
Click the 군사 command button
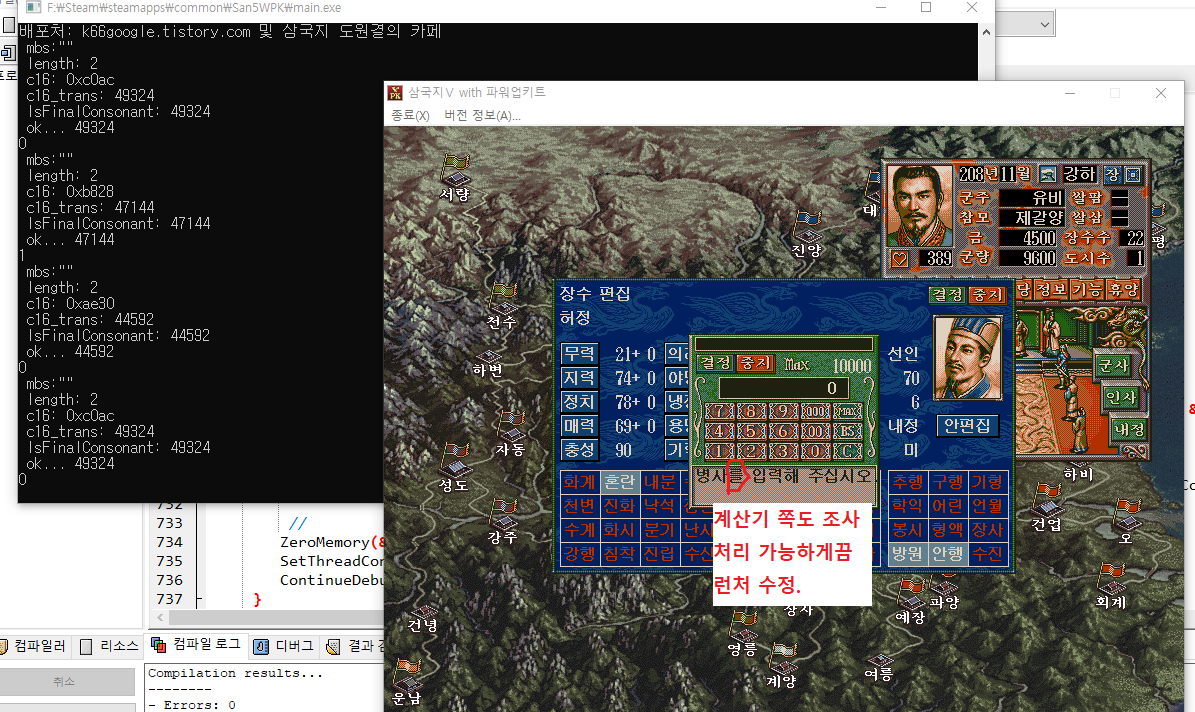(x=1113, y=365)
